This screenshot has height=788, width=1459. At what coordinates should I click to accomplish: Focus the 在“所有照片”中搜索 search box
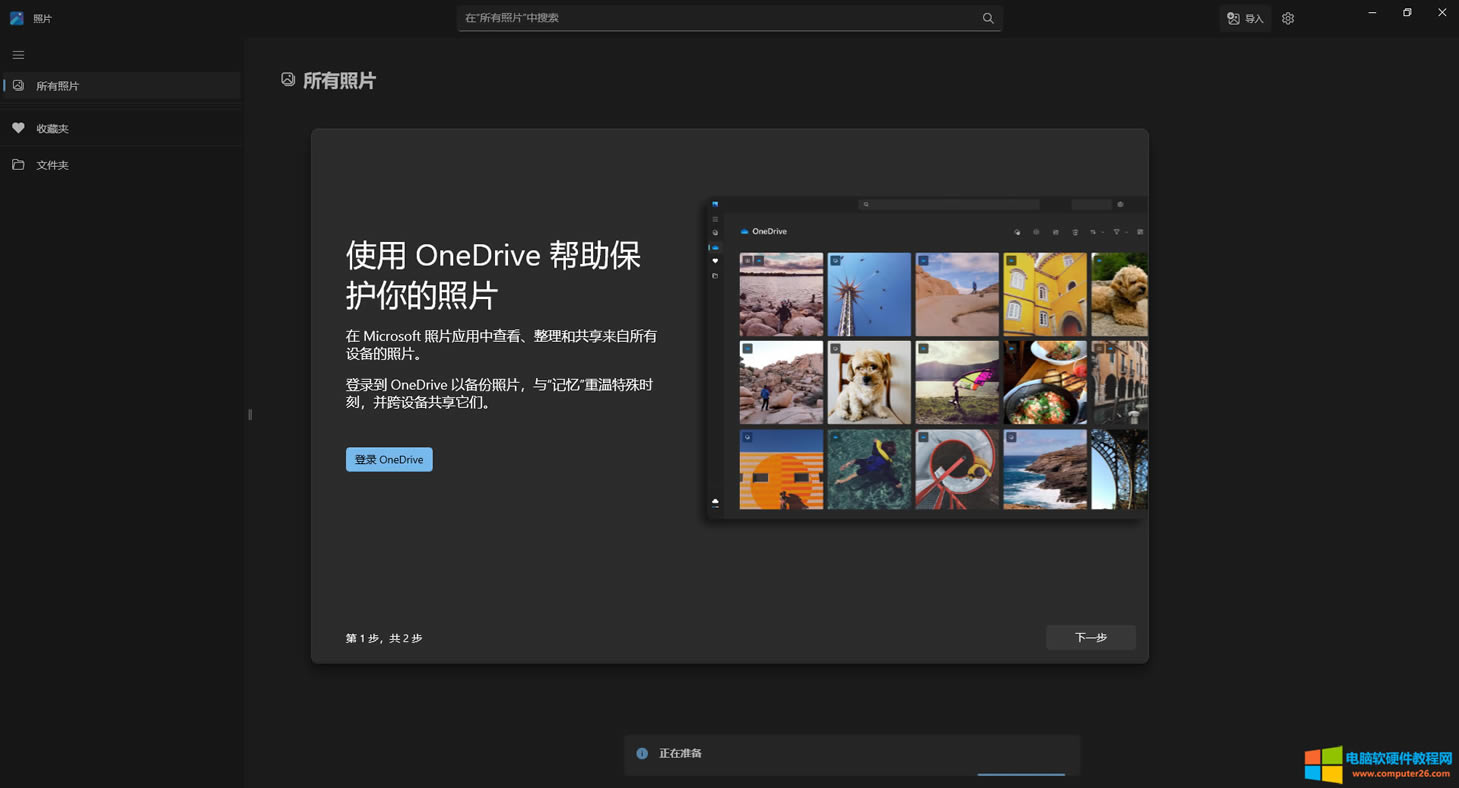[x=730, y=18]
